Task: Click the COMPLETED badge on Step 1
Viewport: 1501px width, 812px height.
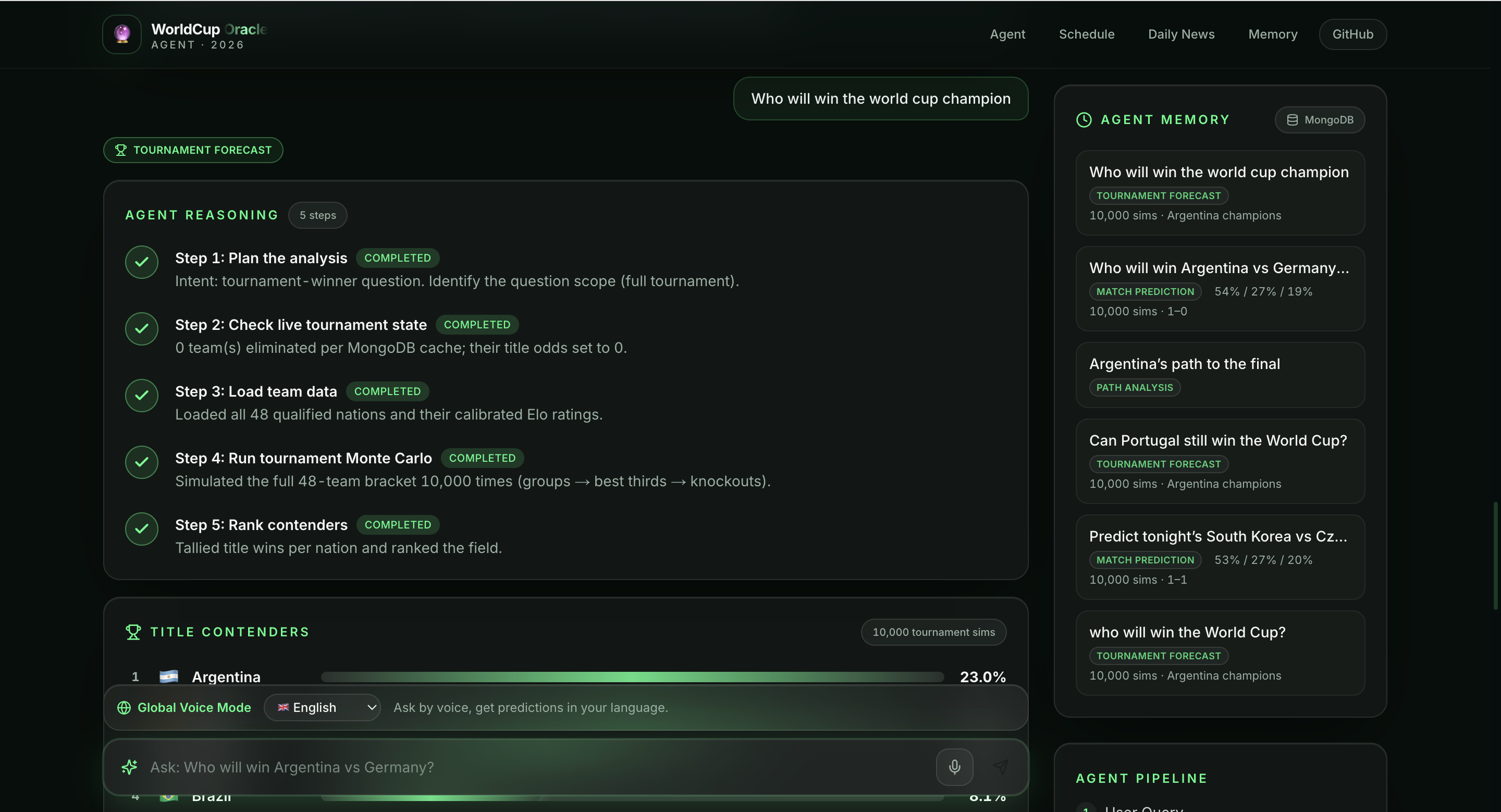Action: [397, 257]
